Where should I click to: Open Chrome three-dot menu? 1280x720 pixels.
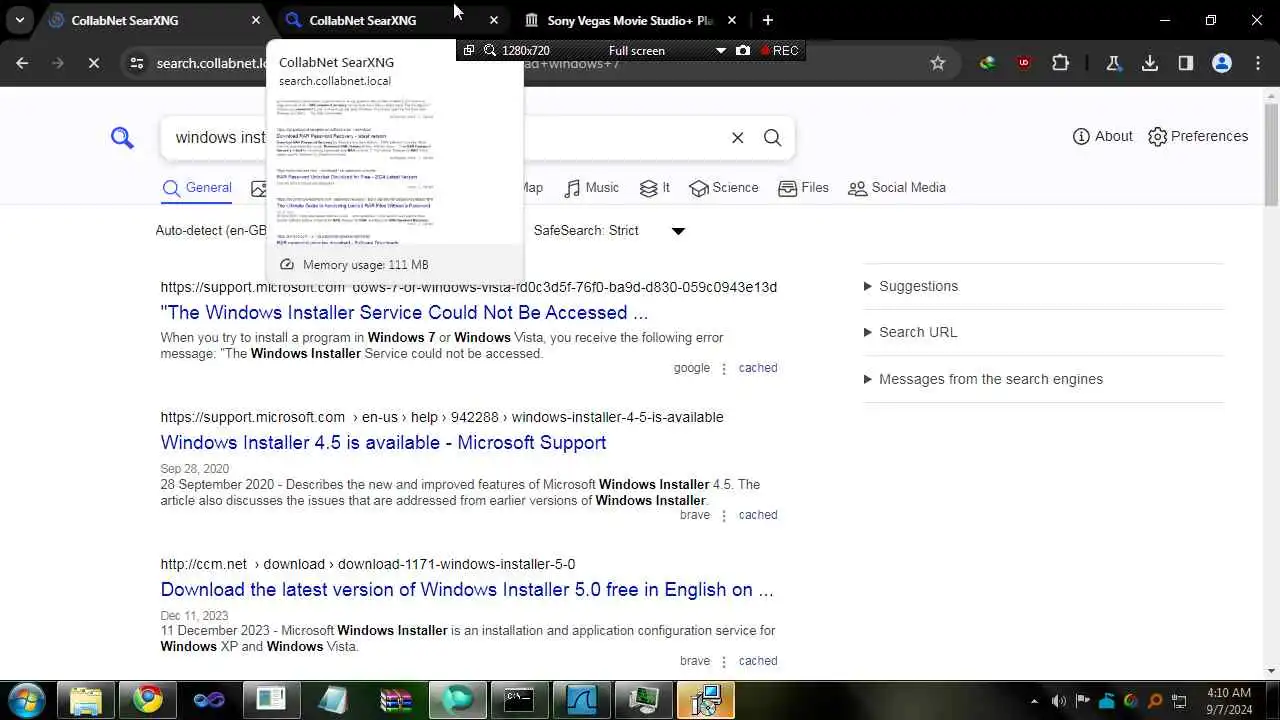(1258, 63)
